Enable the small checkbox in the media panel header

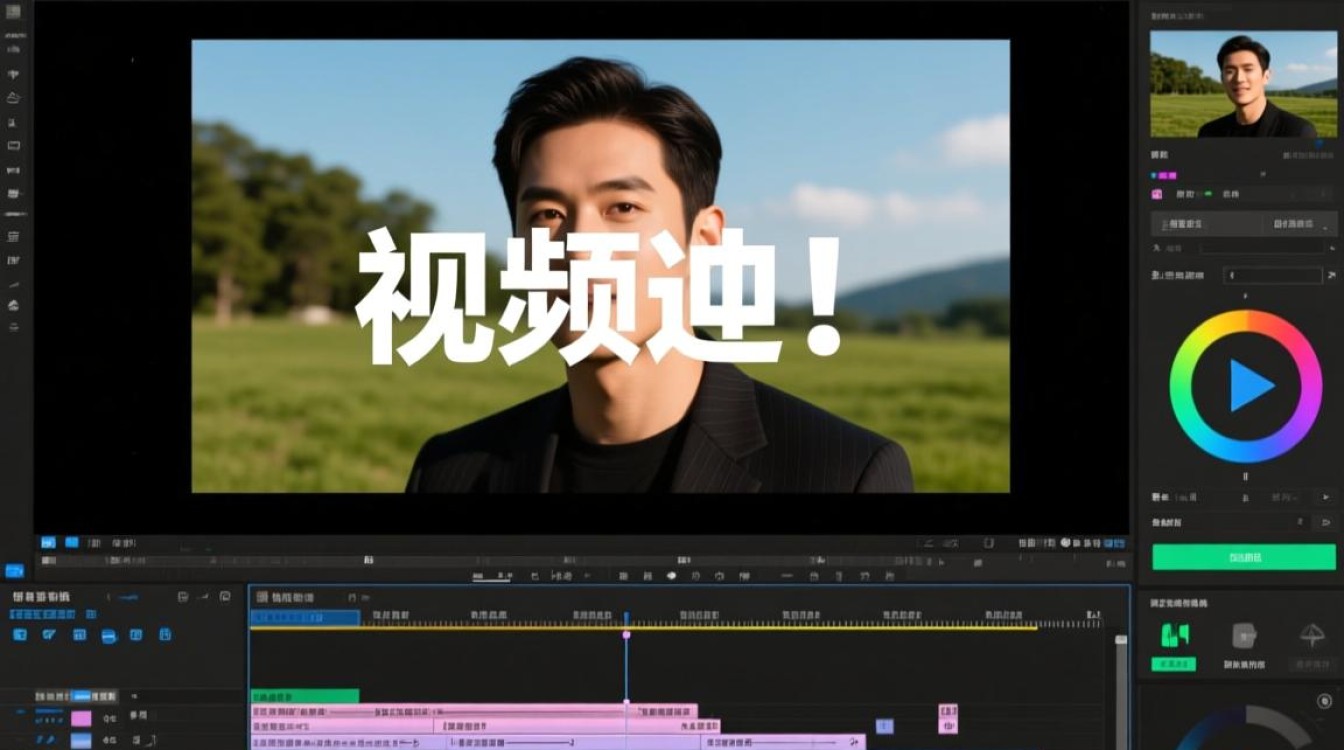pos(91,614)
